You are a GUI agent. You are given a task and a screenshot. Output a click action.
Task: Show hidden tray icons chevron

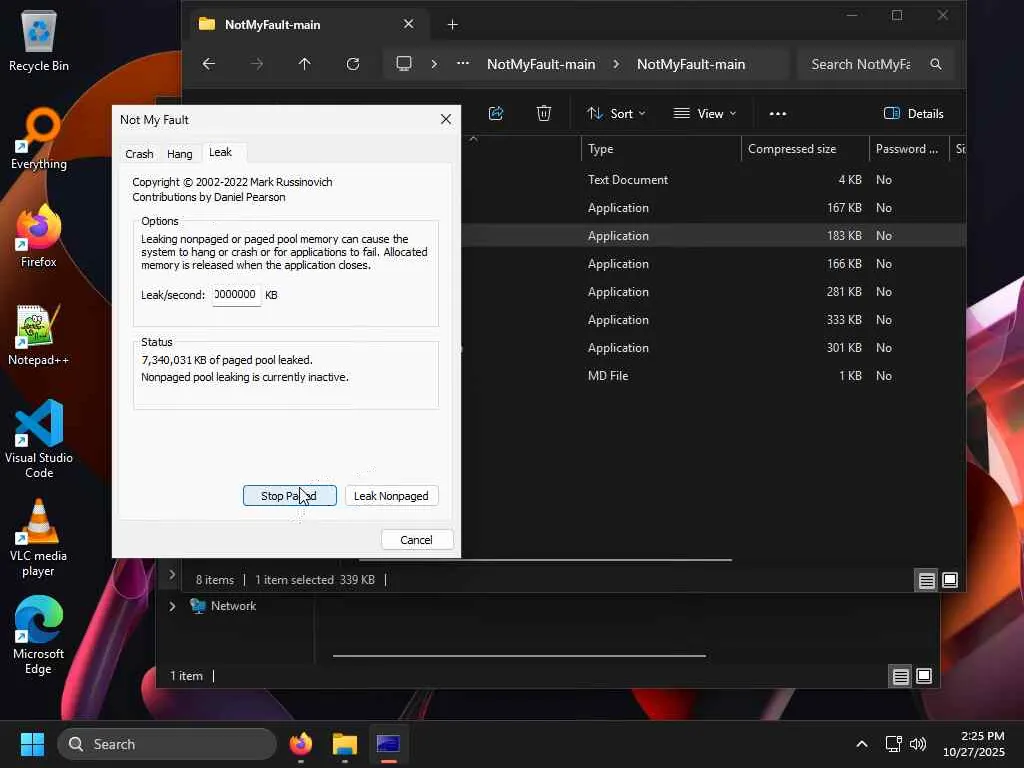862,744
